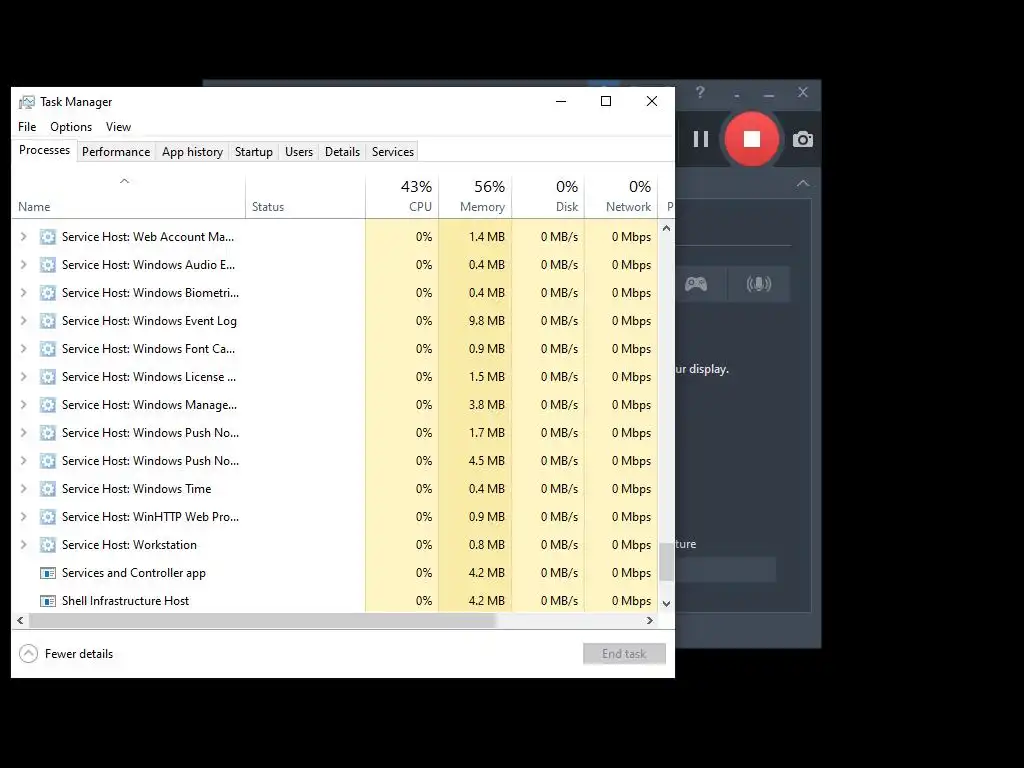Click the vertical scrollbar up arrow
This screenshot has height=768, width=1024.
point(666,228)
